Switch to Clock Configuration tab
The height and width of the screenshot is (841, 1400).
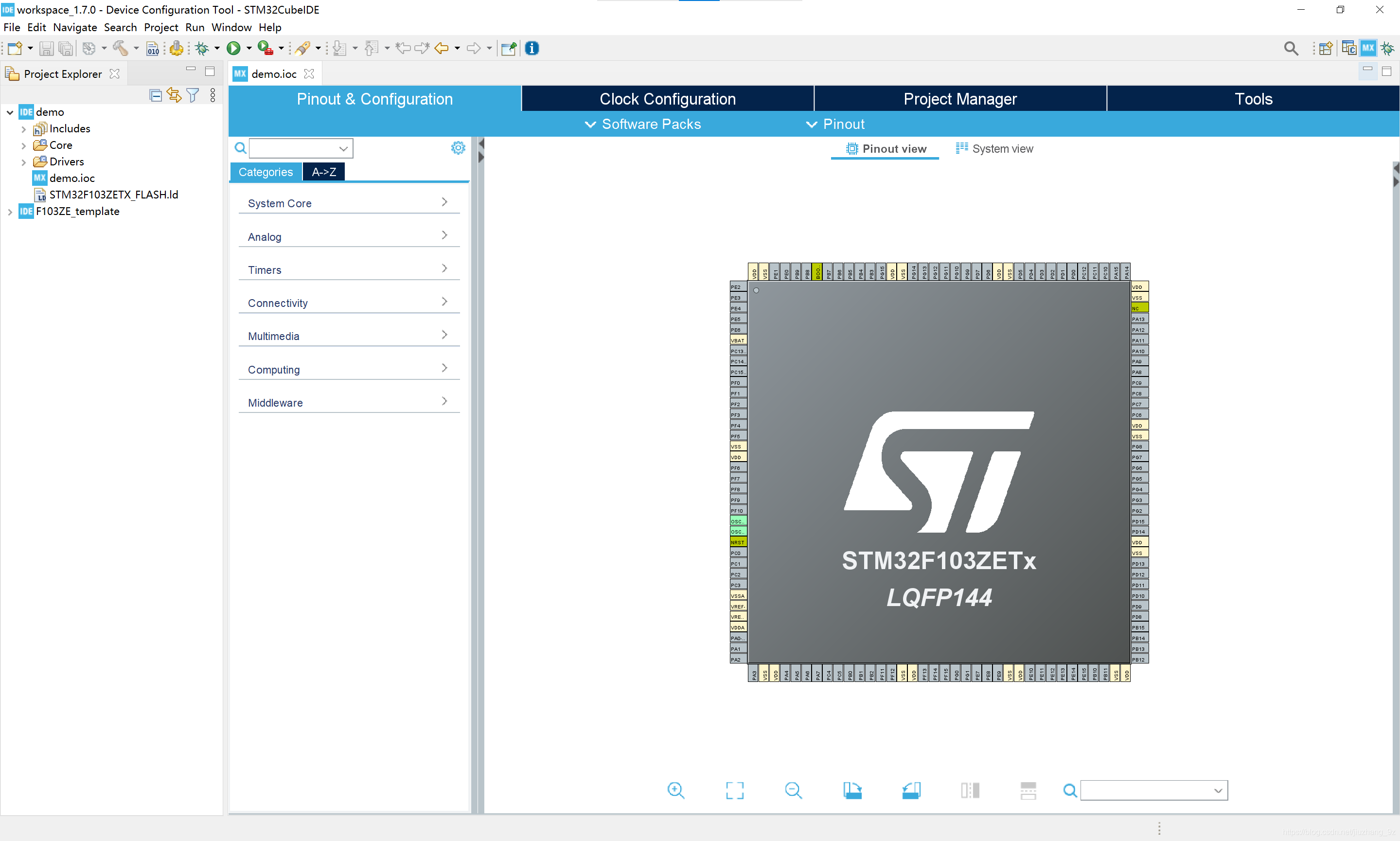(668, 99)
